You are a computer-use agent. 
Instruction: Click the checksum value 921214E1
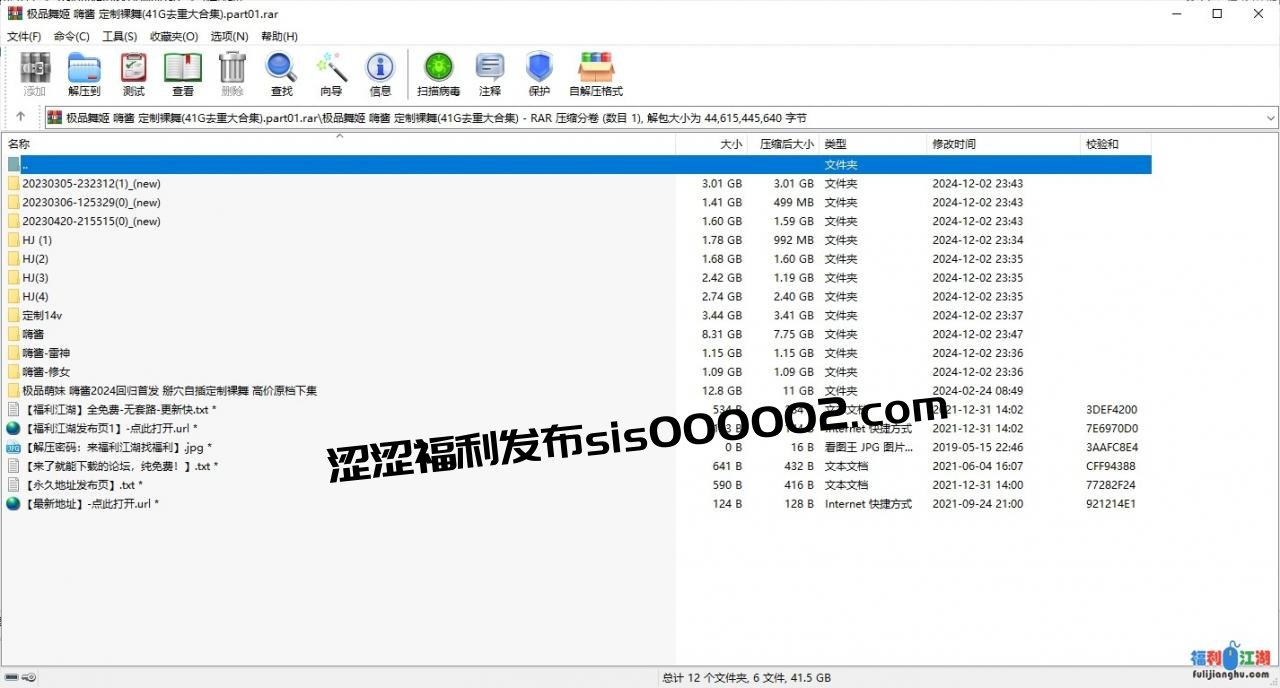pyautogui.click(x=1111, y=504)
